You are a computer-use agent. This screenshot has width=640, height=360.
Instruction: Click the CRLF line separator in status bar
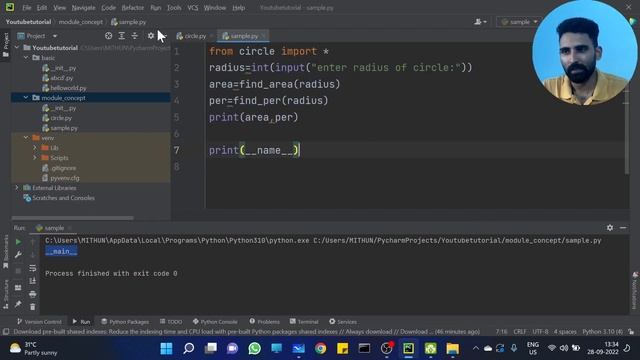pyautogui.click(x=520, y=332)
